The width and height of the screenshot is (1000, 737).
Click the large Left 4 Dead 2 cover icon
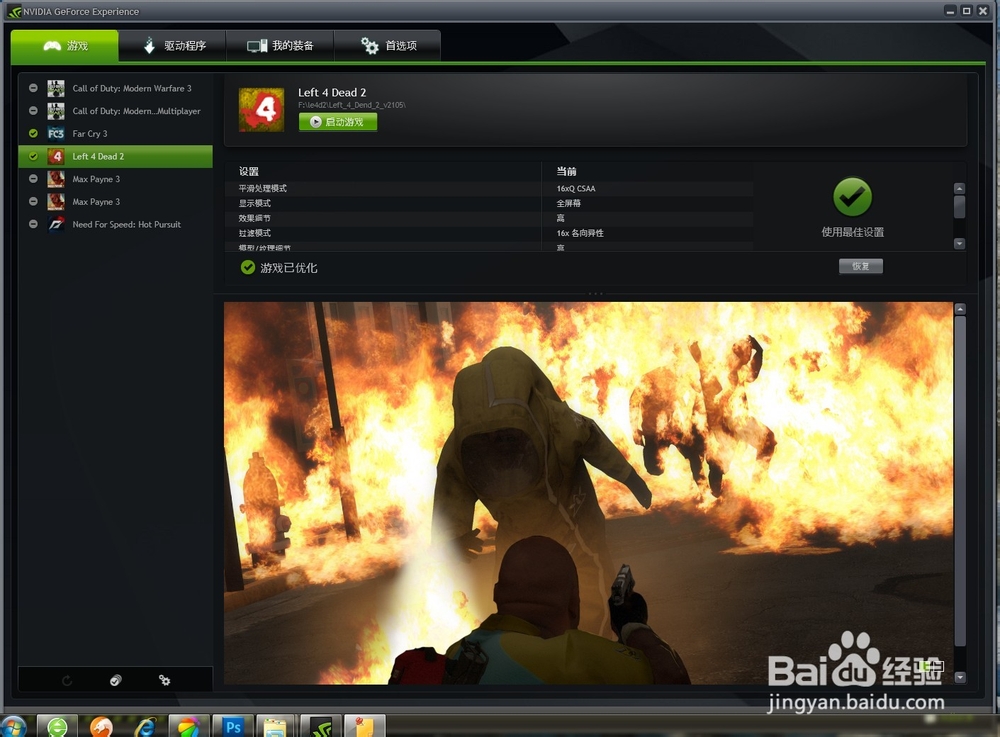coord(261,110)
